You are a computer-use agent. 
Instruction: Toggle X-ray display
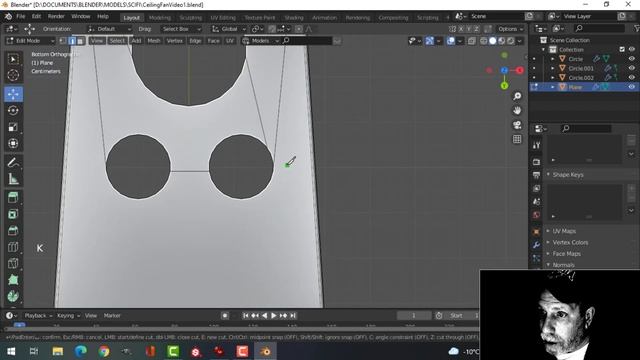pyautogui.click(x=471, y=41)
